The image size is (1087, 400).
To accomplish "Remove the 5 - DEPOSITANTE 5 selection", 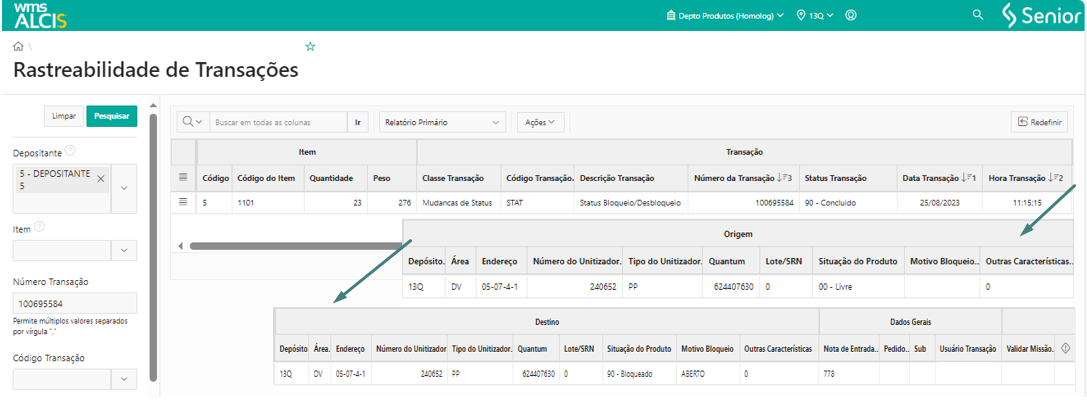I will pos(101,179).
